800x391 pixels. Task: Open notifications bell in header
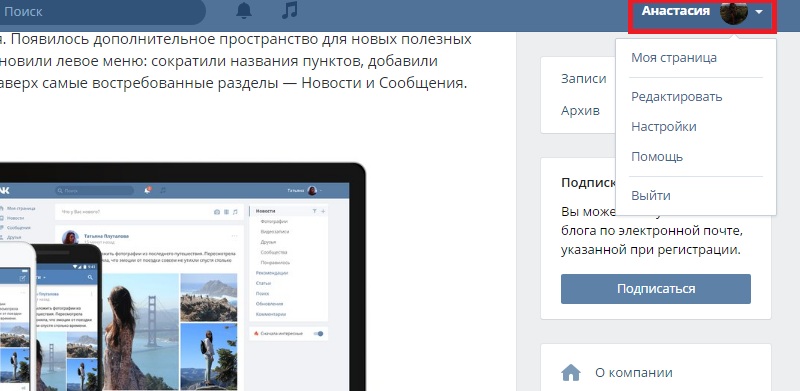click(x=244, y=10)
